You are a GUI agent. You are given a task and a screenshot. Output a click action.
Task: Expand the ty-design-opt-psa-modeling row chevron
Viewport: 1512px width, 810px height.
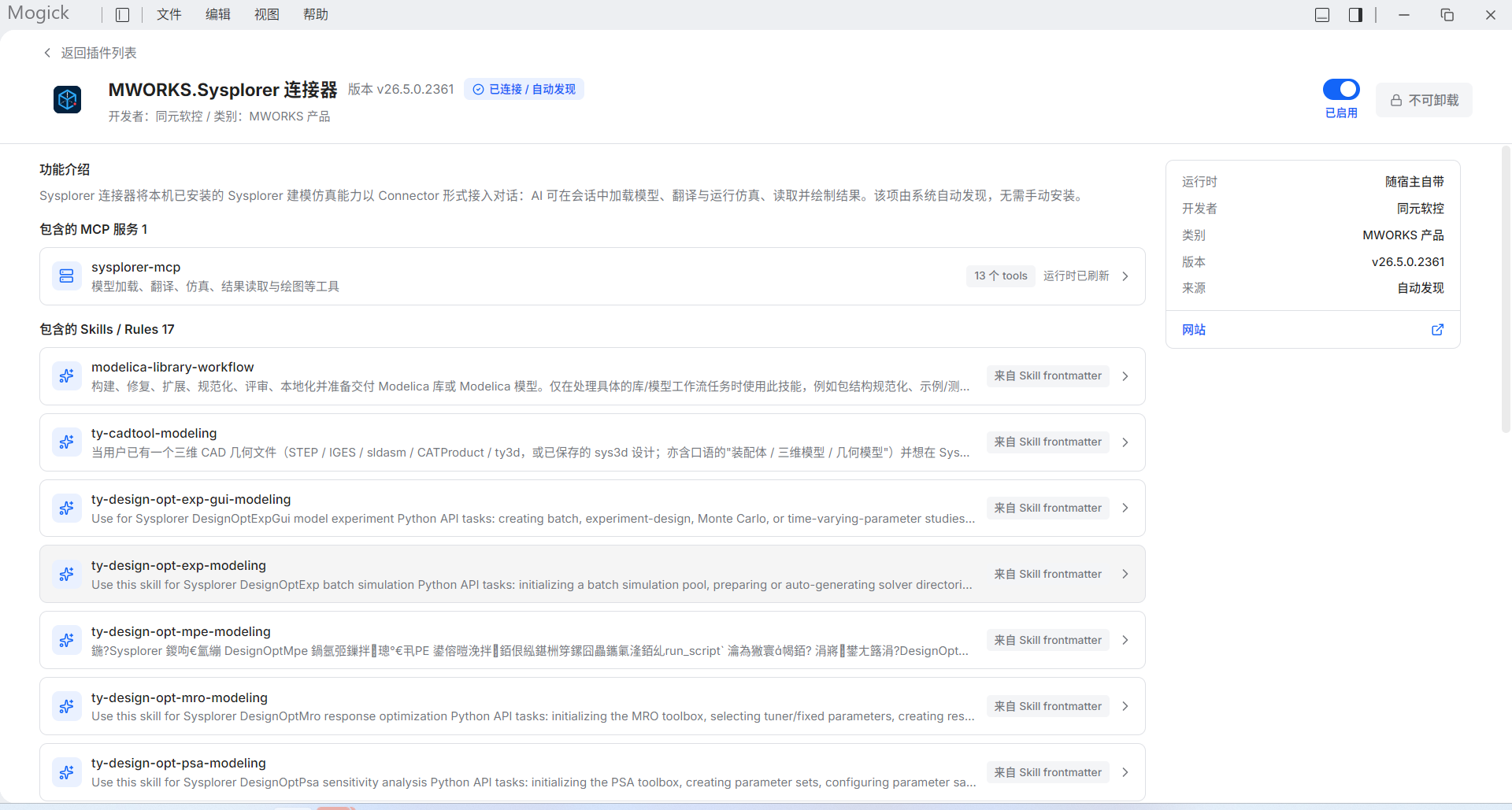1125,773
